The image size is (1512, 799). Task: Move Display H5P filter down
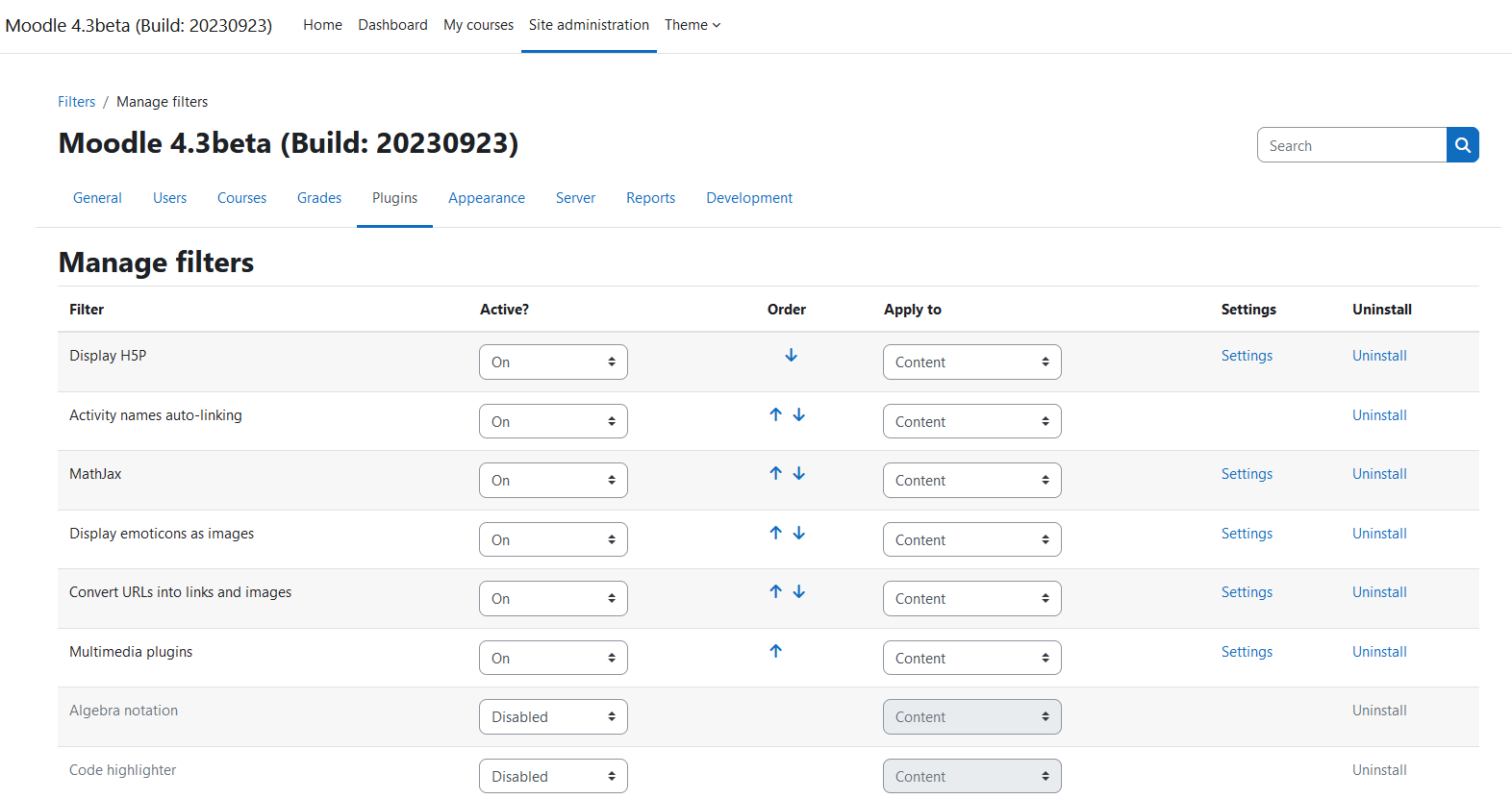[791, 356]
